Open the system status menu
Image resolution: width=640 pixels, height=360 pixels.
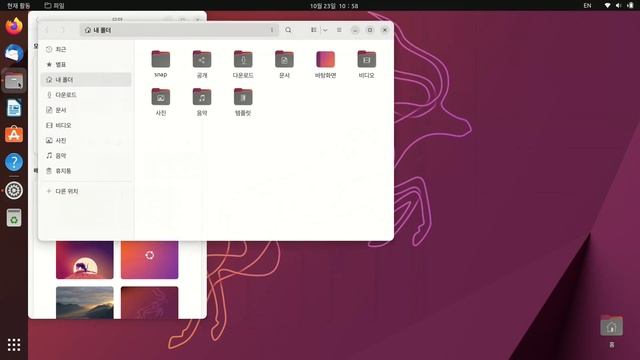[619, 5]
